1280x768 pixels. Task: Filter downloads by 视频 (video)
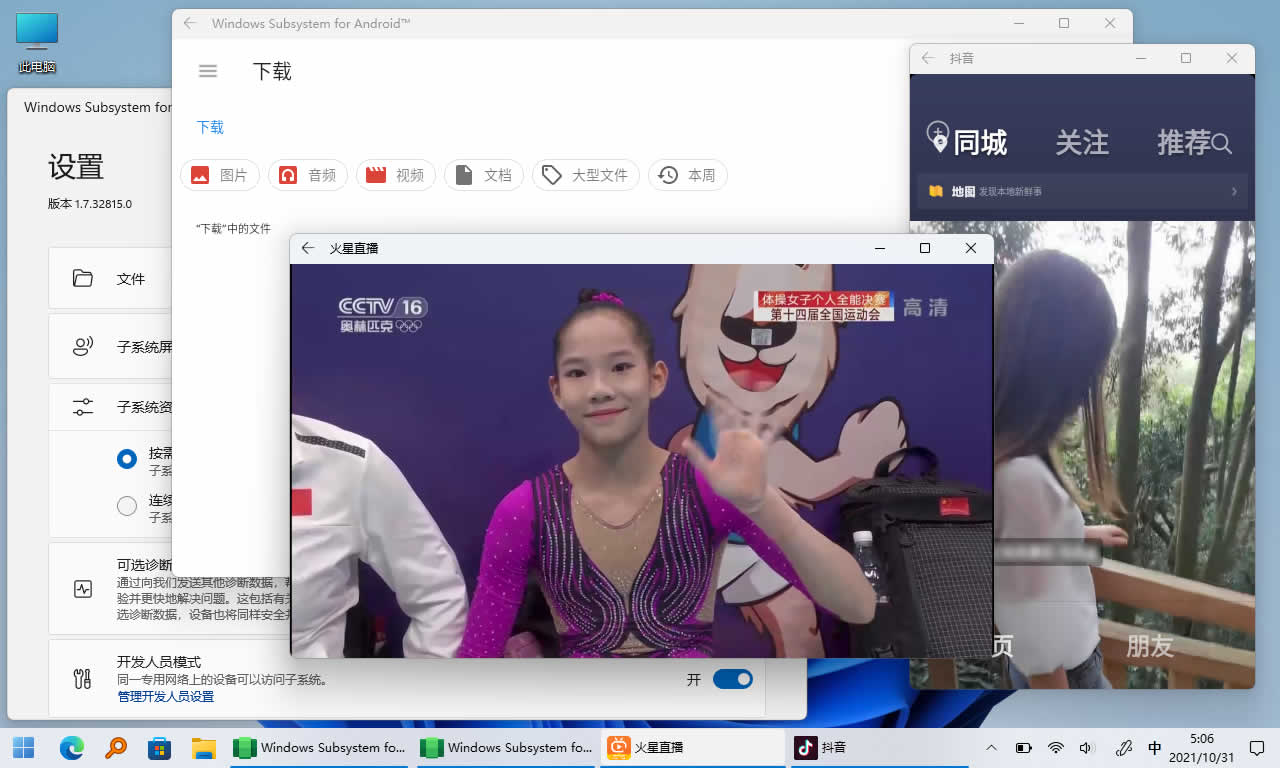click(396, 175)
